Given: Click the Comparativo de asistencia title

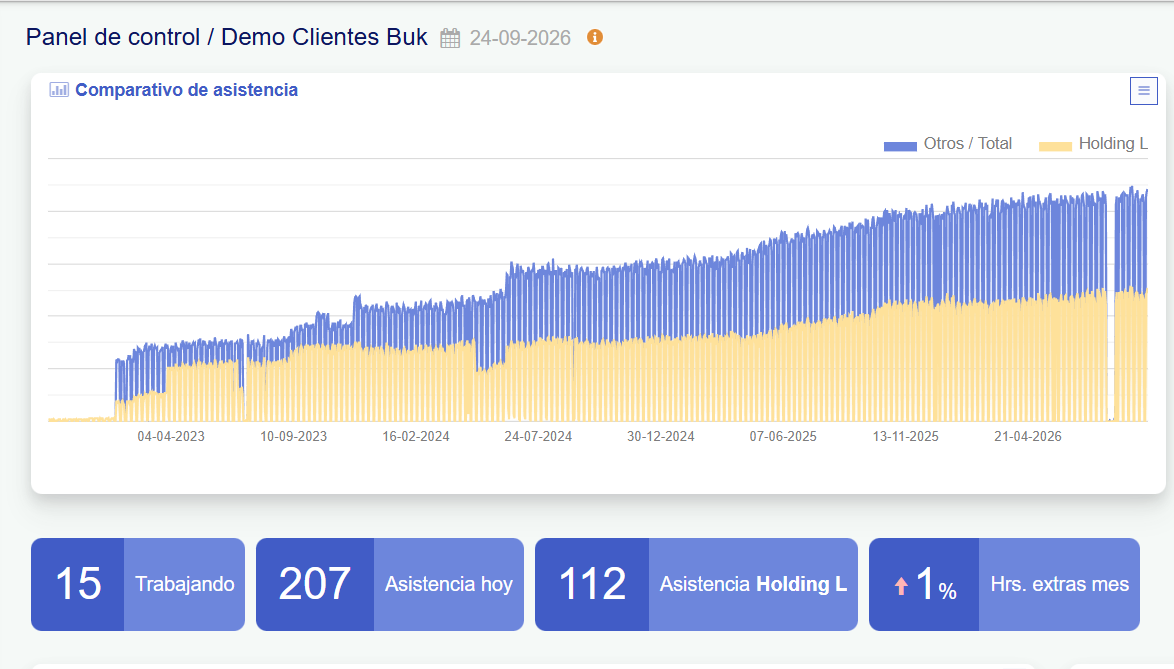Looking at the screenshot, I should [186, 90].
